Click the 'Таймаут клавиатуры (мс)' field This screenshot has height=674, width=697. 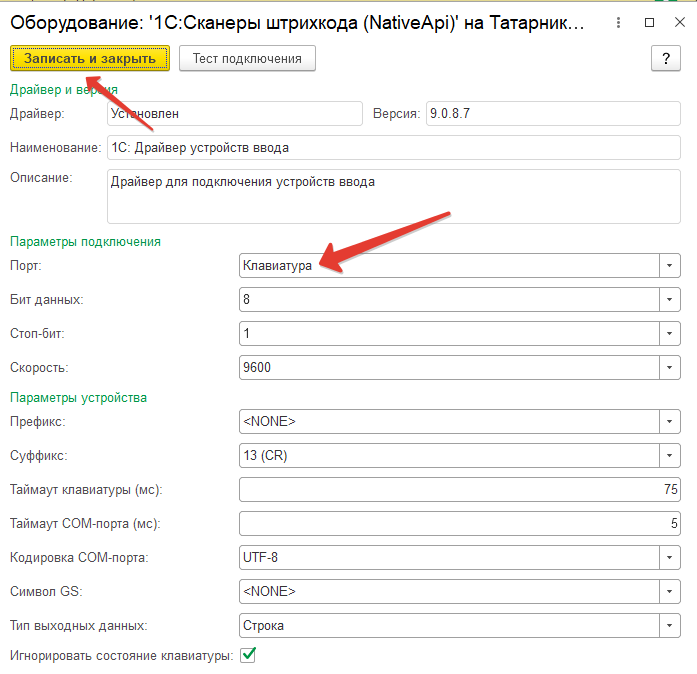[x=460, y=489]
